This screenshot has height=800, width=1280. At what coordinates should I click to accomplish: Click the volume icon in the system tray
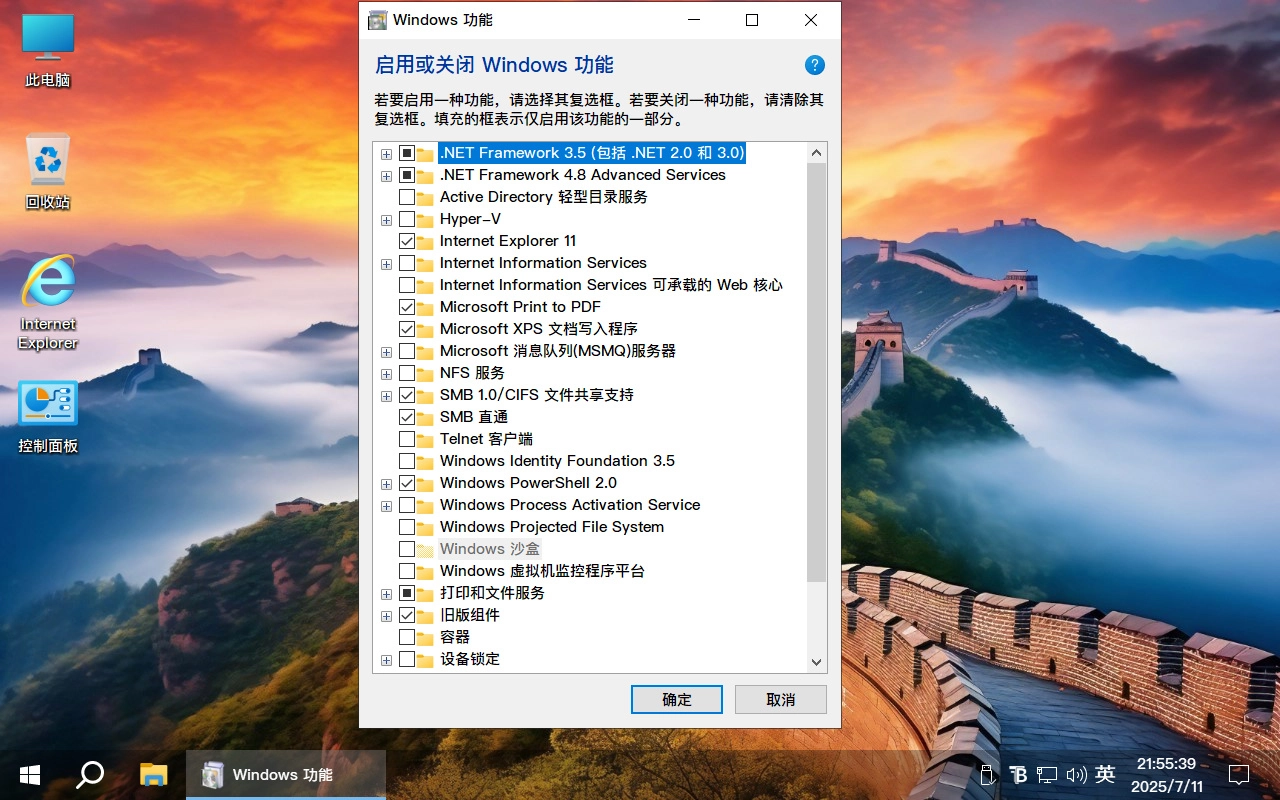[1077, 774]
